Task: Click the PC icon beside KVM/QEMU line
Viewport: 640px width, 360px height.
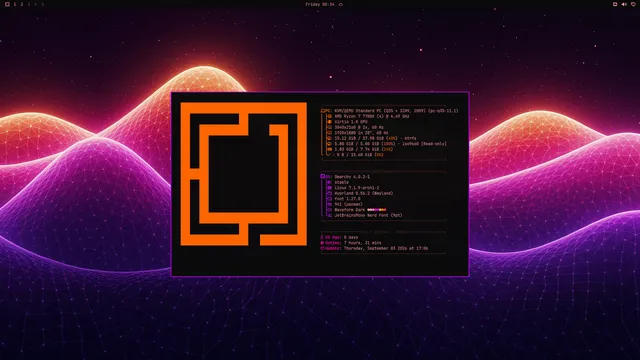Action: tap(323, 111)
